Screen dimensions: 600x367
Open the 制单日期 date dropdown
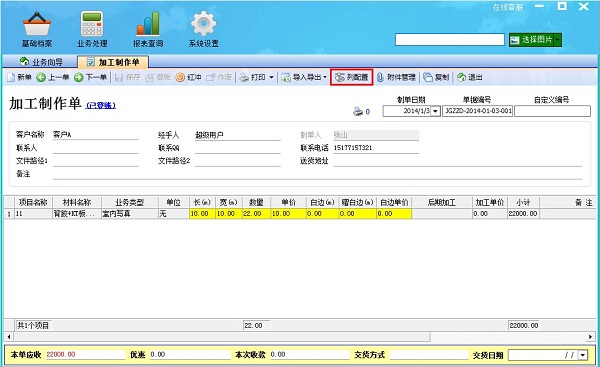coord(435,111)
